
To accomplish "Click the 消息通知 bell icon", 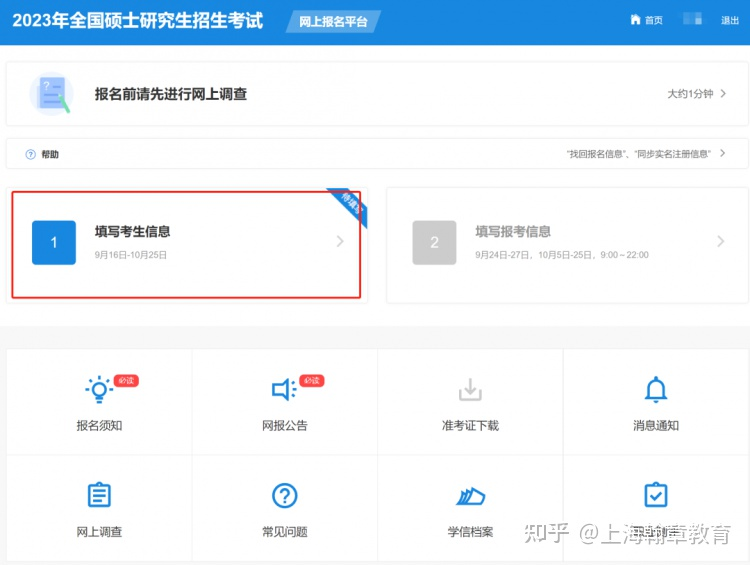I will pyautogui.click(x=656, y=389).
